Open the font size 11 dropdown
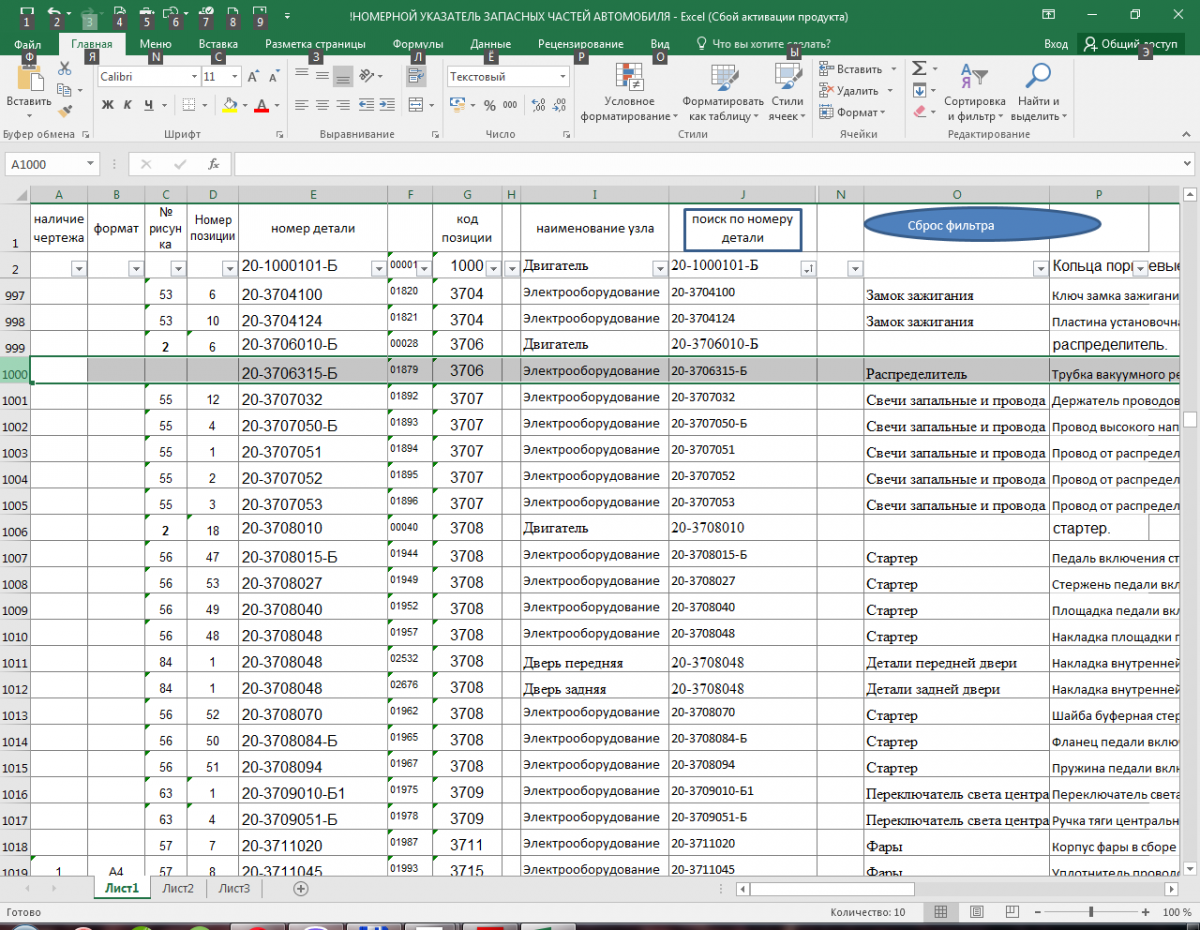 (x=235, y=77)
